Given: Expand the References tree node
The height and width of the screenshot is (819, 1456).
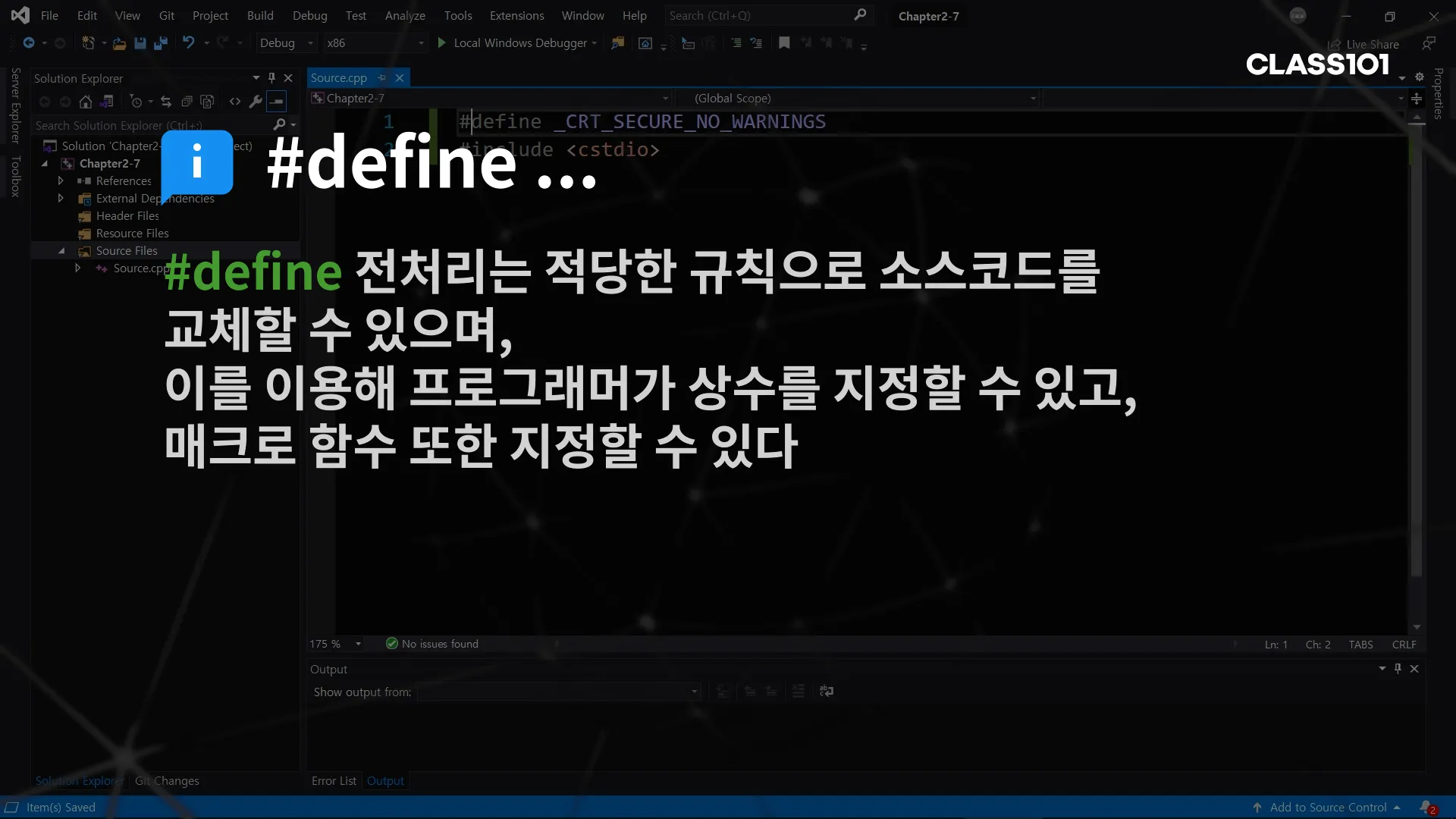Looking at the screenshot, I should 61,181.
